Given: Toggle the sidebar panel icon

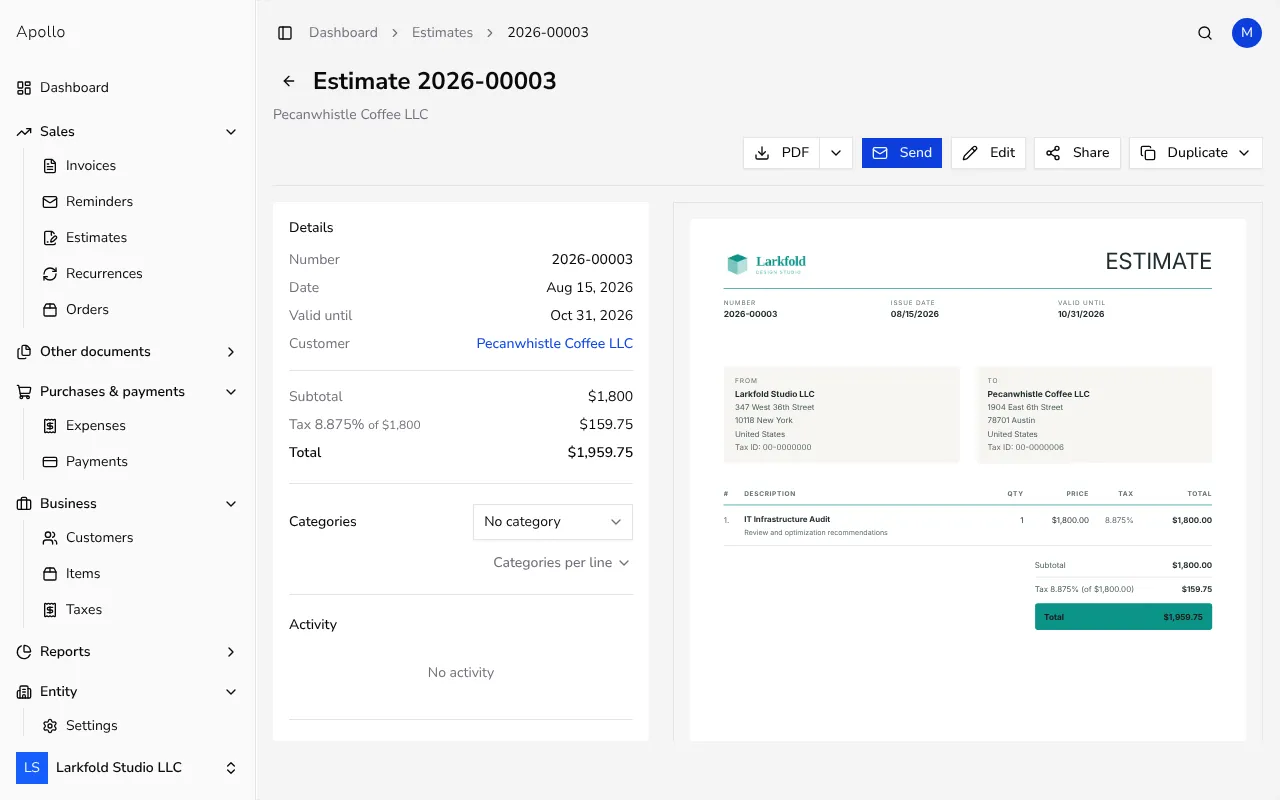Looking at the screenshot, I should click(285, 33).
